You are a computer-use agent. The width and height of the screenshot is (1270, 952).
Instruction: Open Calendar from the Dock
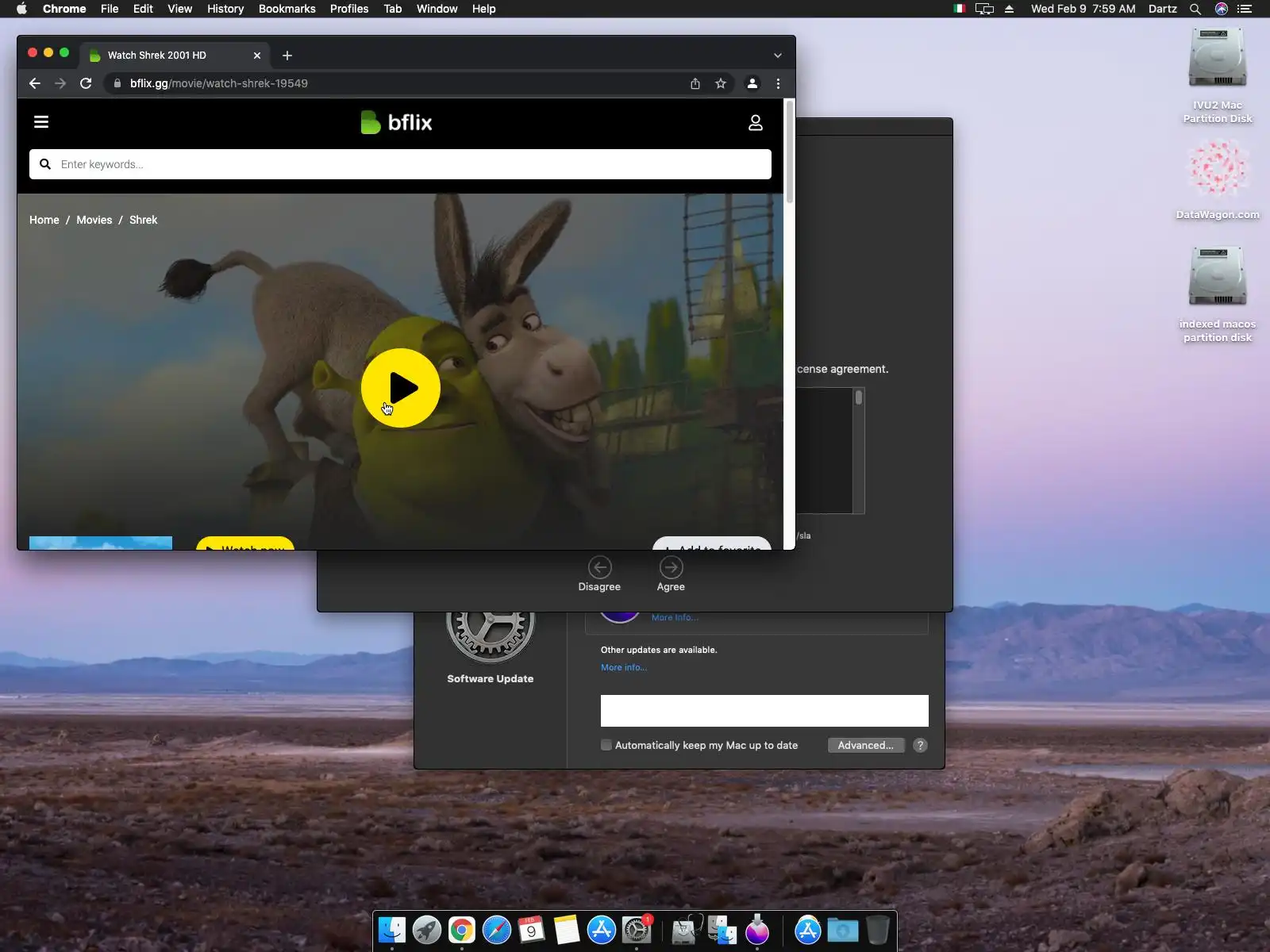(x=532, y=930)
